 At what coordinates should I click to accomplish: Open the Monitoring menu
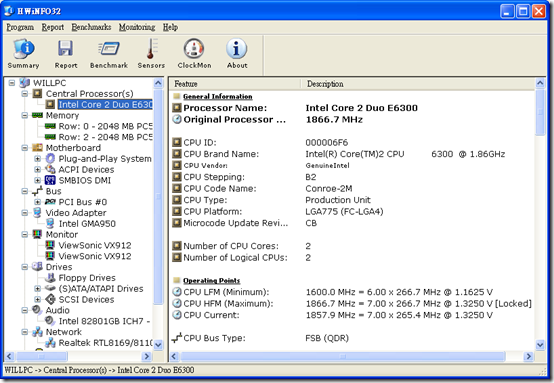coord(137,27)
